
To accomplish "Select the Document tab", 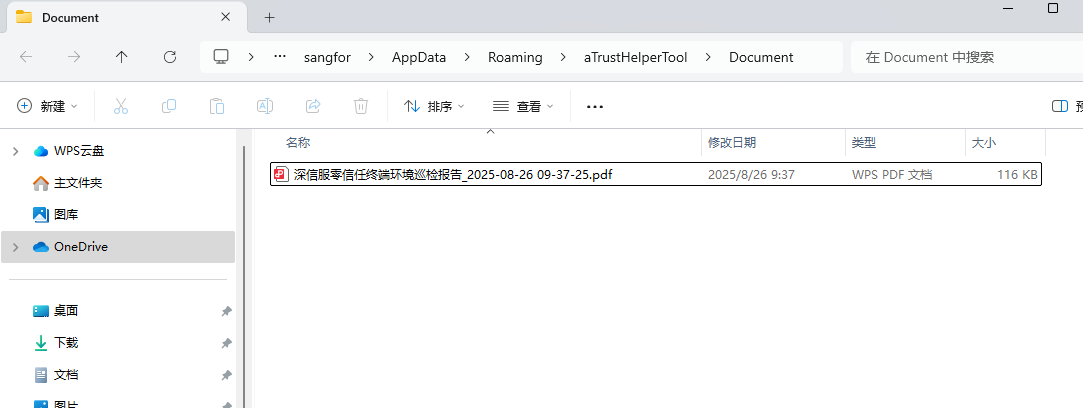I will tap(128, 17).
